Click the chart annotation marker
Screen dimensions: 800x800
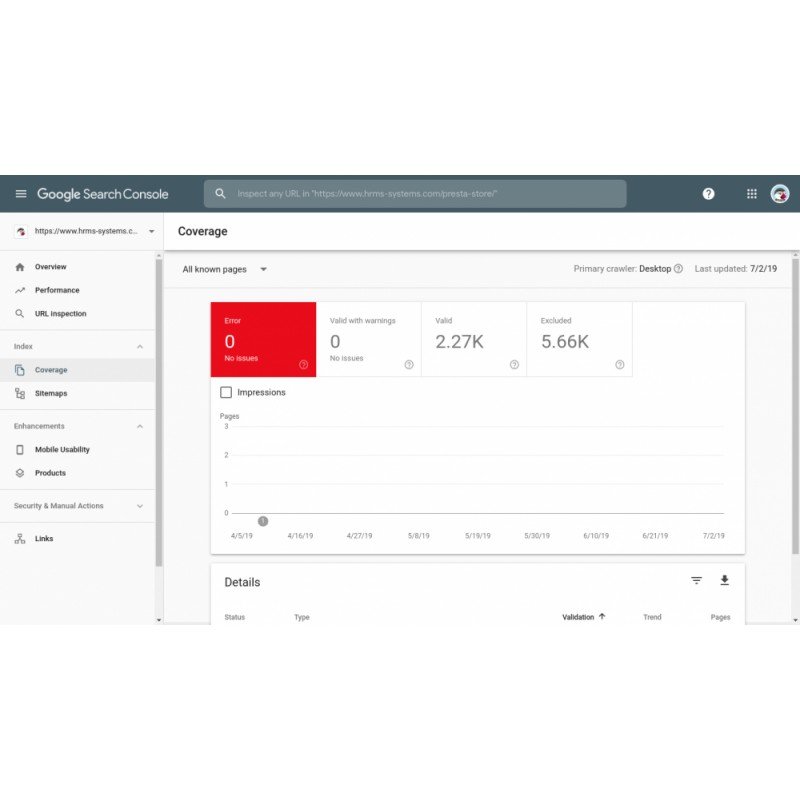tap(263, 521)
